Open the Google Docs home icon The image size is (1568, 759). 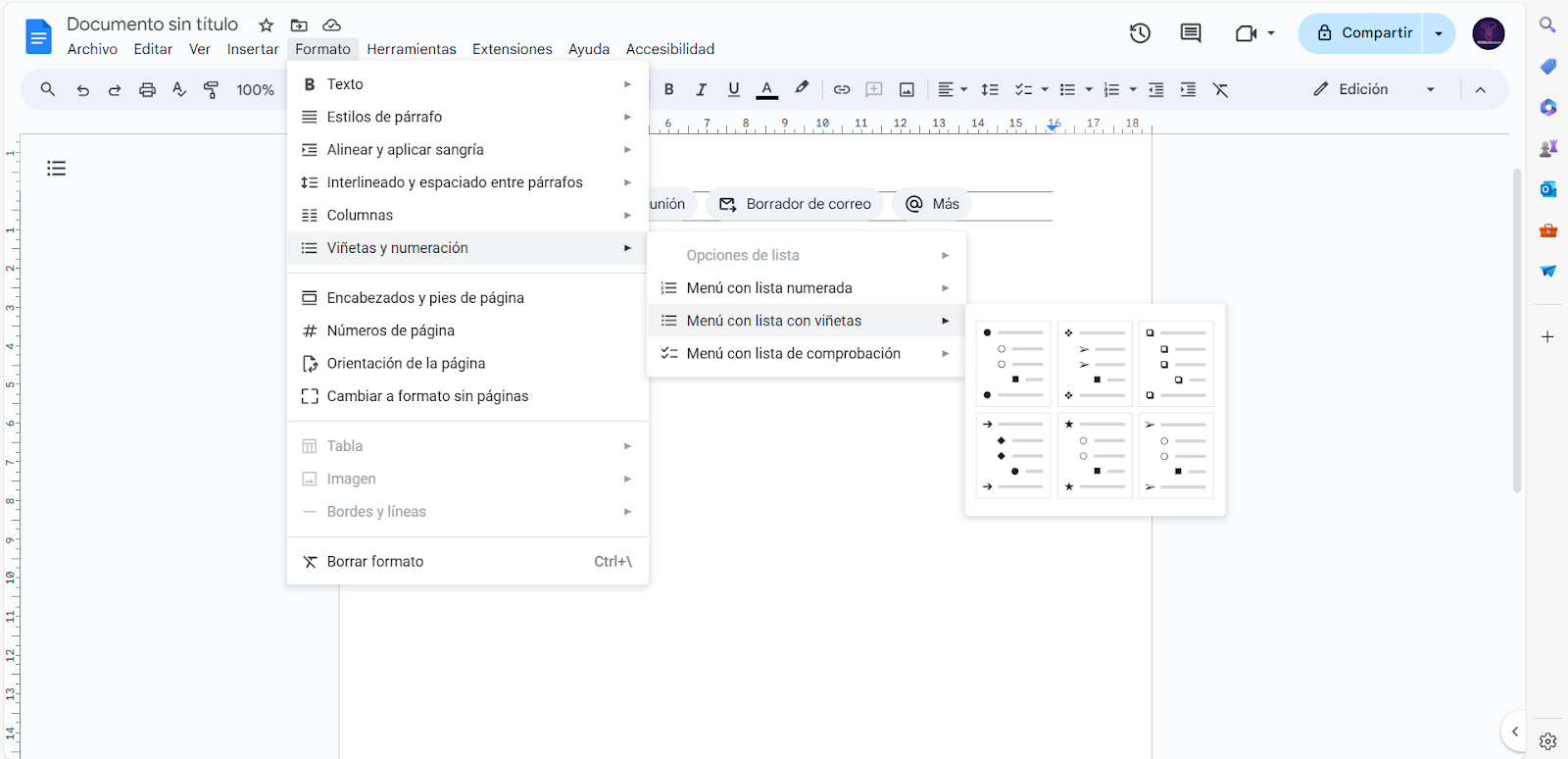[x=38, y=37]
